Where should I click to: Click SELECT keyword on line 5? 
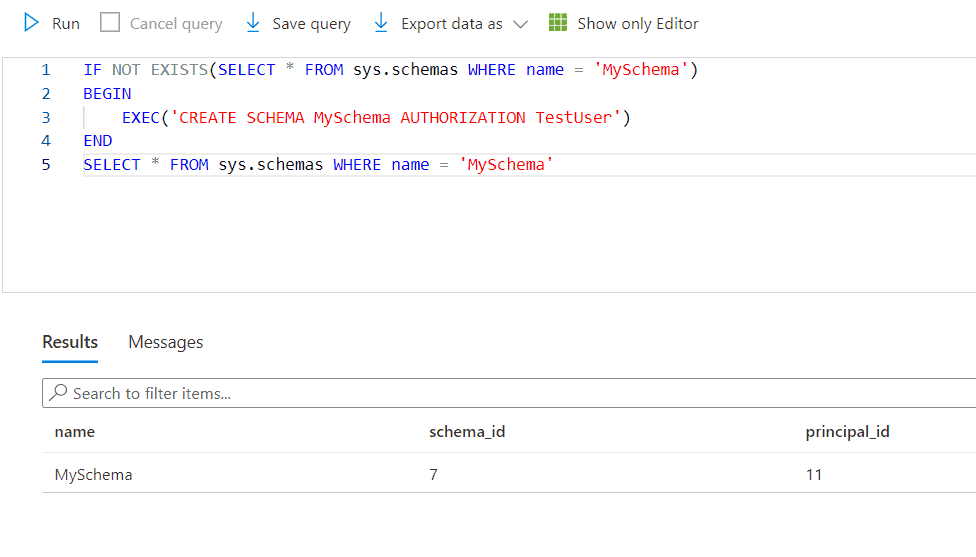pyautogui.click(x=112, y=165)
